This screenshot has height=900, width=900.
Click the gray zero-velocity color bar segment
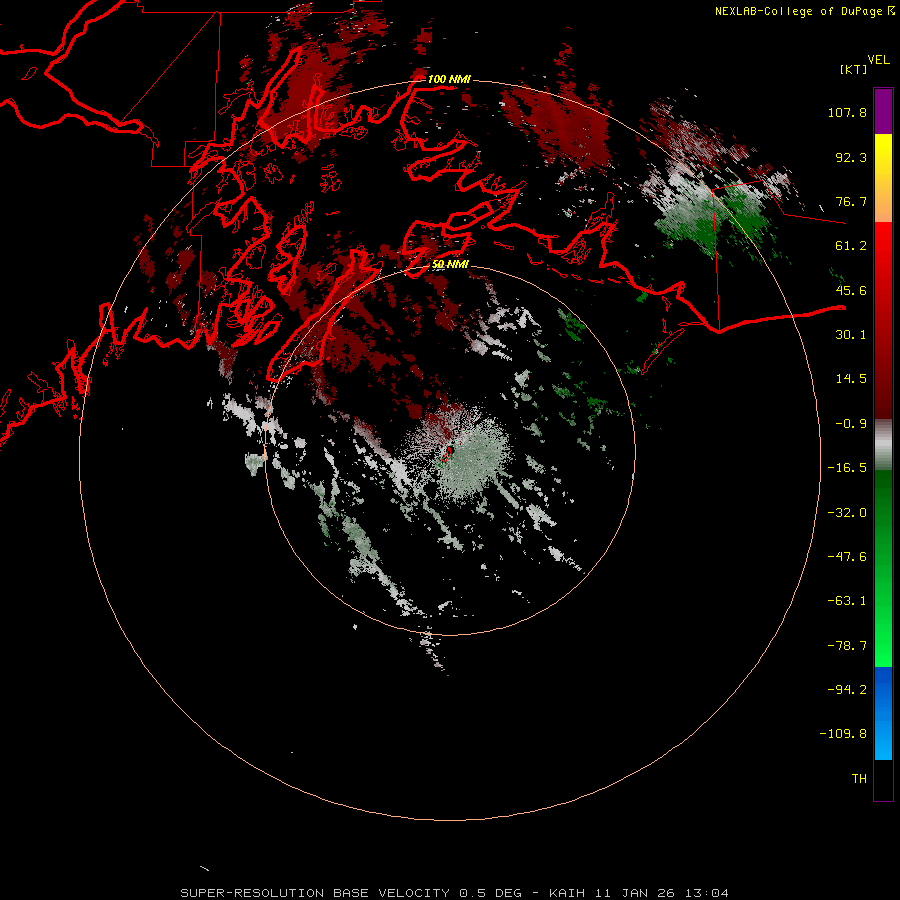click(883, 444)
